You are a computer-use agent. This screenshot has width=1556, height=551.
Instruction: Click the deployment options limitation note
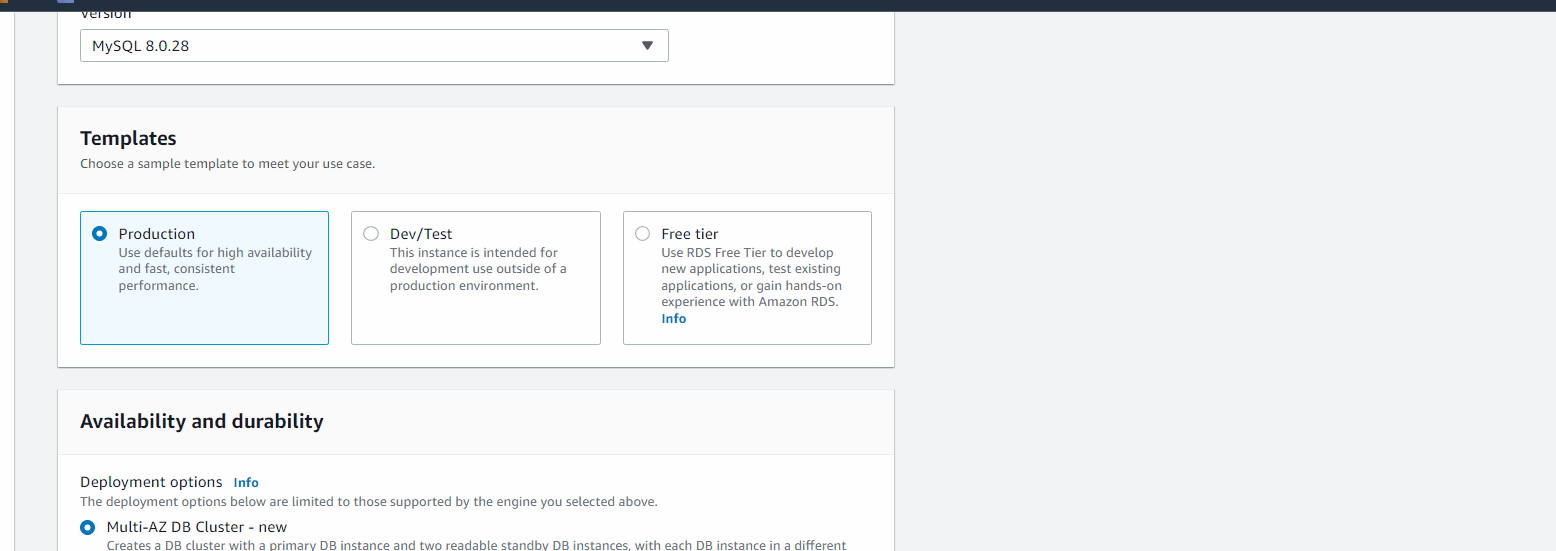(x=369, y=502)
